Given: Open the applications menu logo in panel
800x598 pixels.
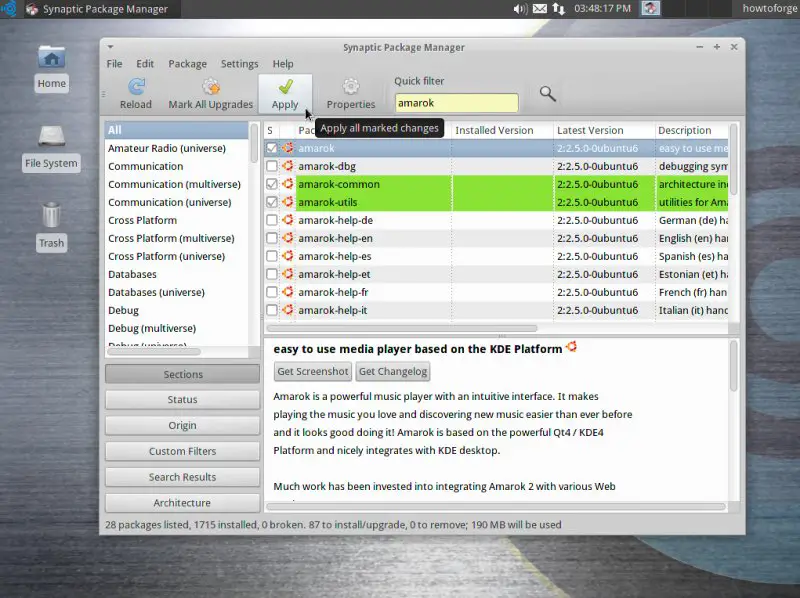Looking at the screenshot, I should [9, 9].
